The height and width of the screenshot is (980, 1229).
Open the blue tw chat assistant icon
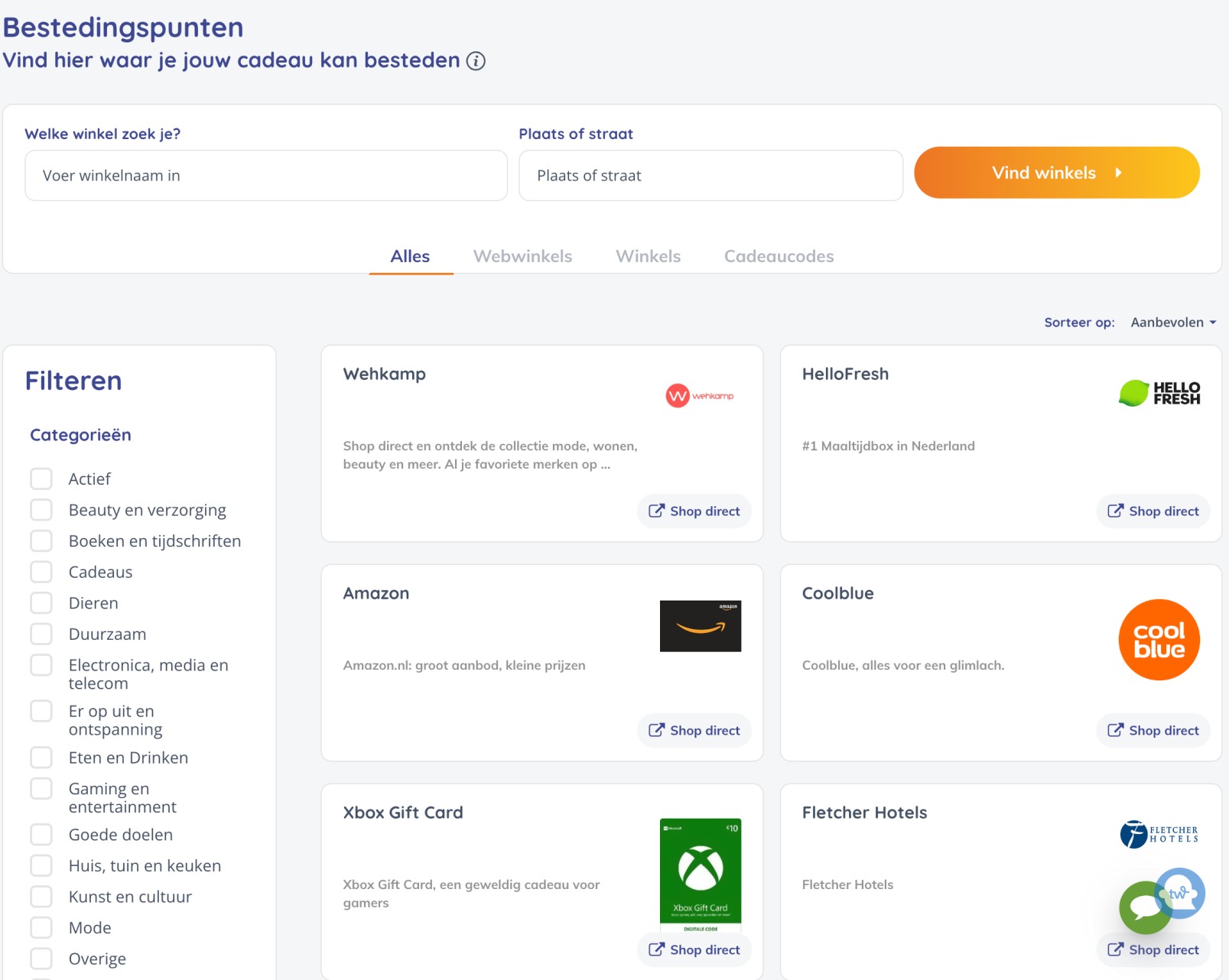[1181, 892]
